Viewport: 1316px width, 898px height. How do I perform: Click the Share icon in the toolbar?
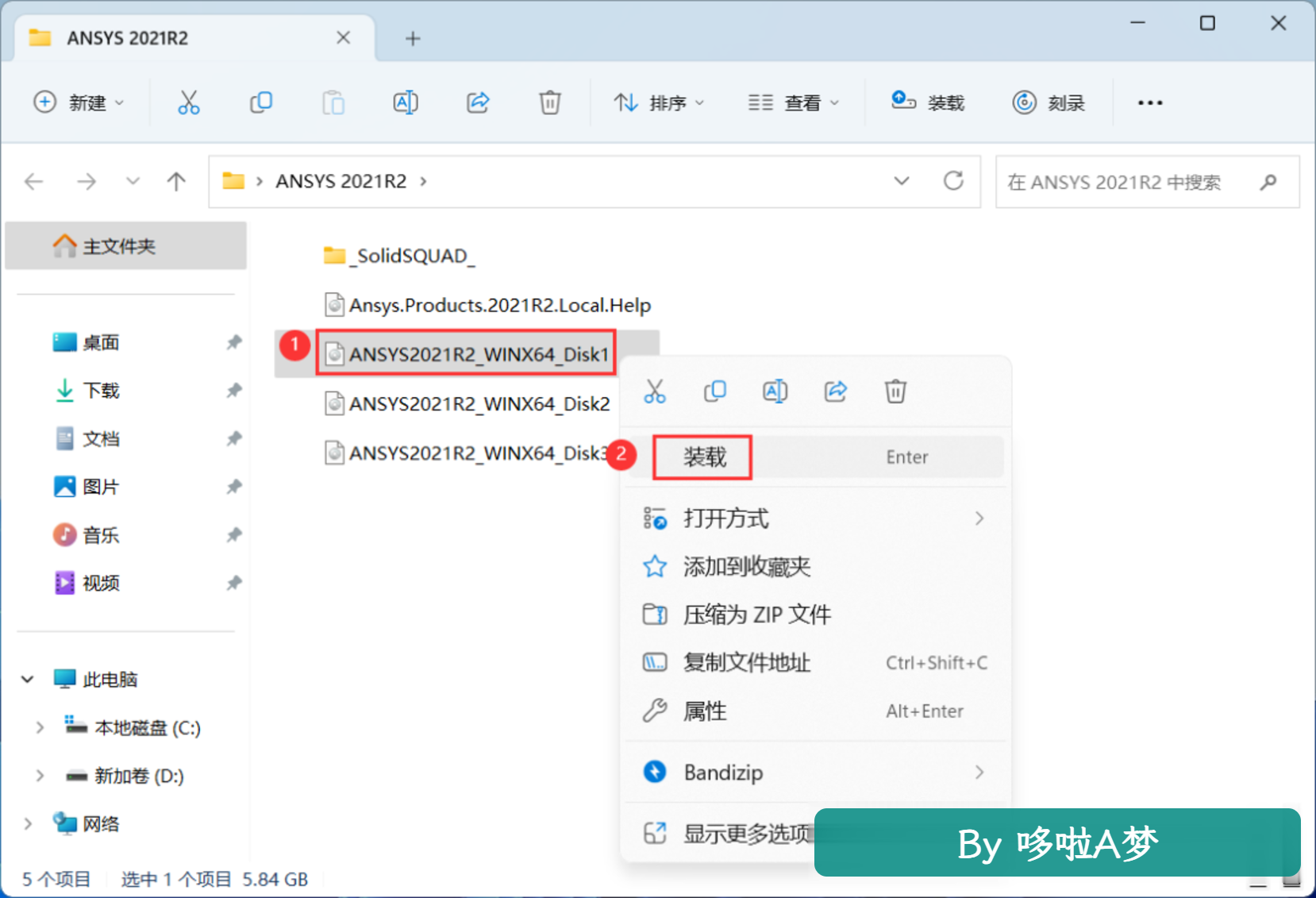pyautogui.click(x=478, y=102)
